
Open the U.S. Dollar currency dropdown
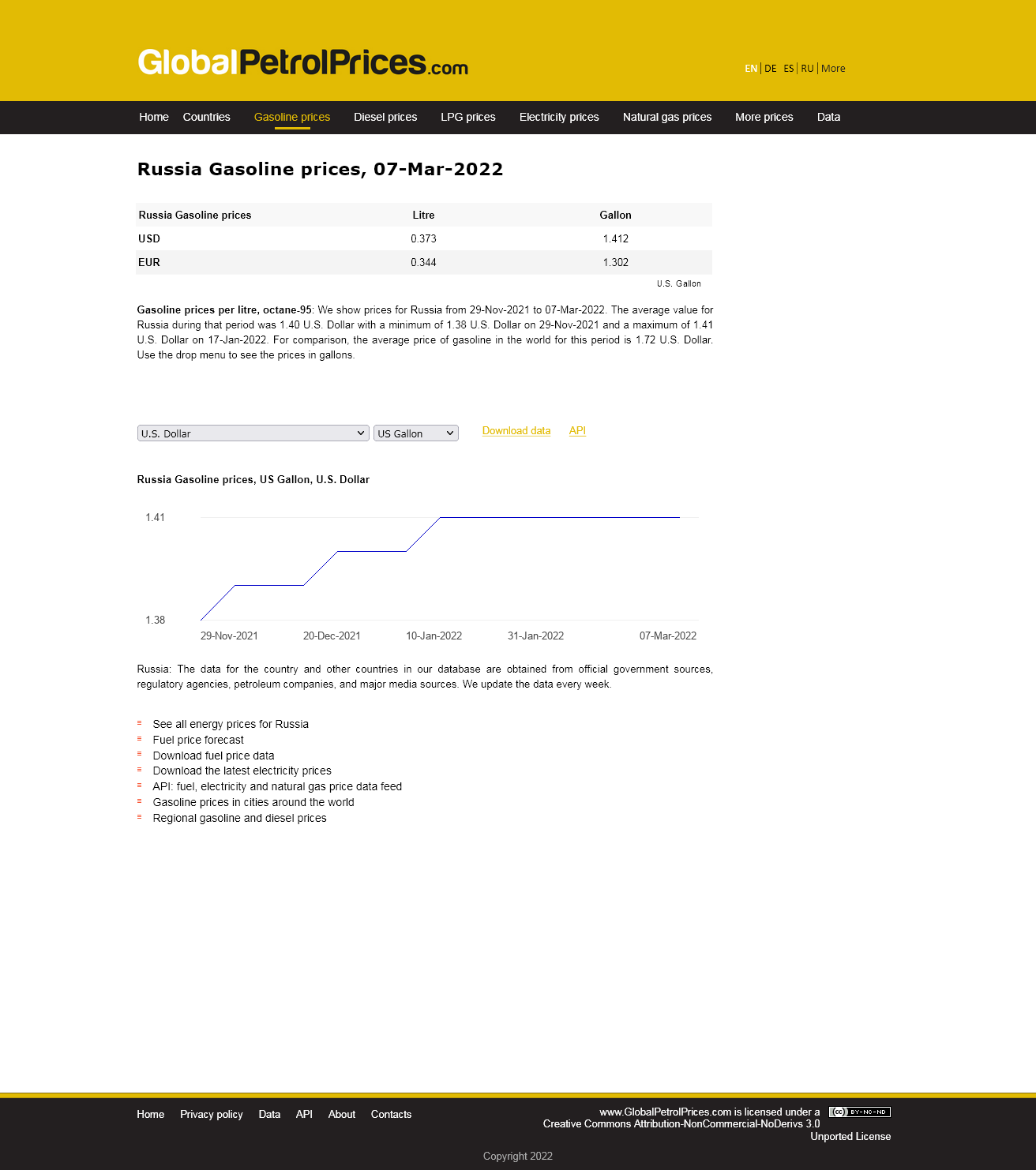point(253,433)
